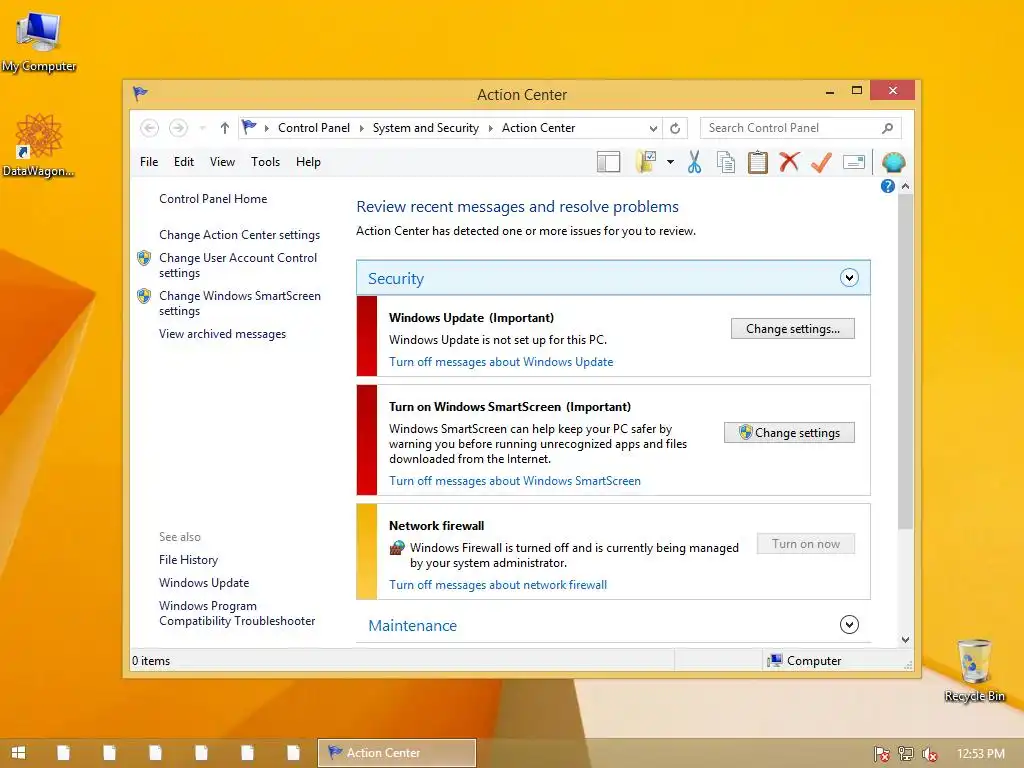Click Change settings for Windows SmartScreen
The height and width of the screenshot is (768, 1024).
point(789,432)
